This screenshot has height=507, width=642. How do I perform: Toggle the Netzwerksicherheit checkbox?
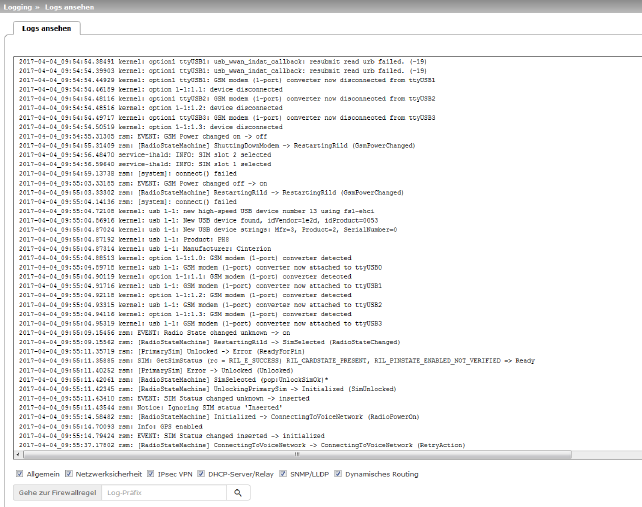(69, 473)
